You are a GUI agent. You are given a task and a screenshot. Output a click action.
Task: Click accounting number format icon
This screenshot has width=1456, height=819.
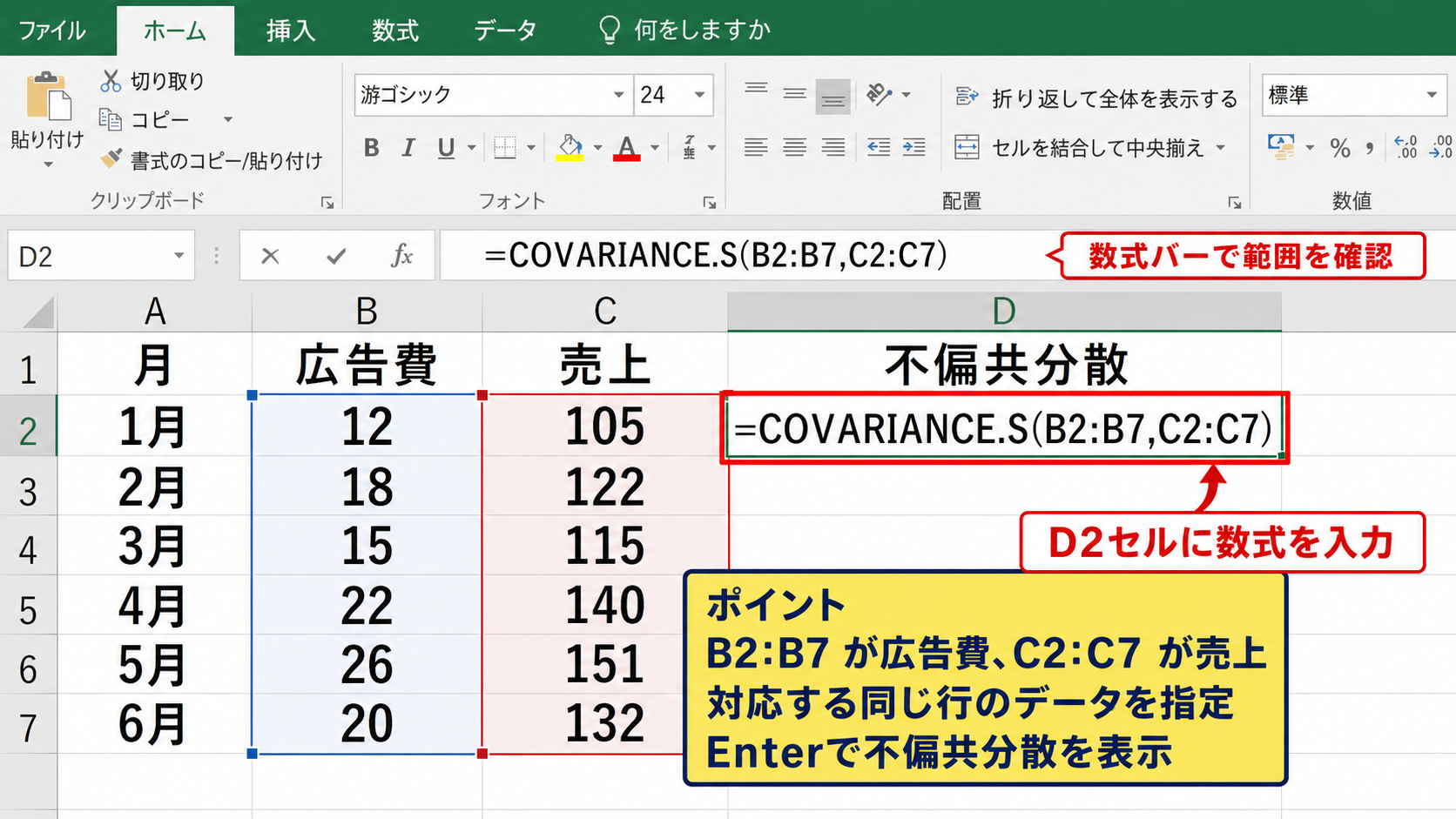coord(1281,147)
